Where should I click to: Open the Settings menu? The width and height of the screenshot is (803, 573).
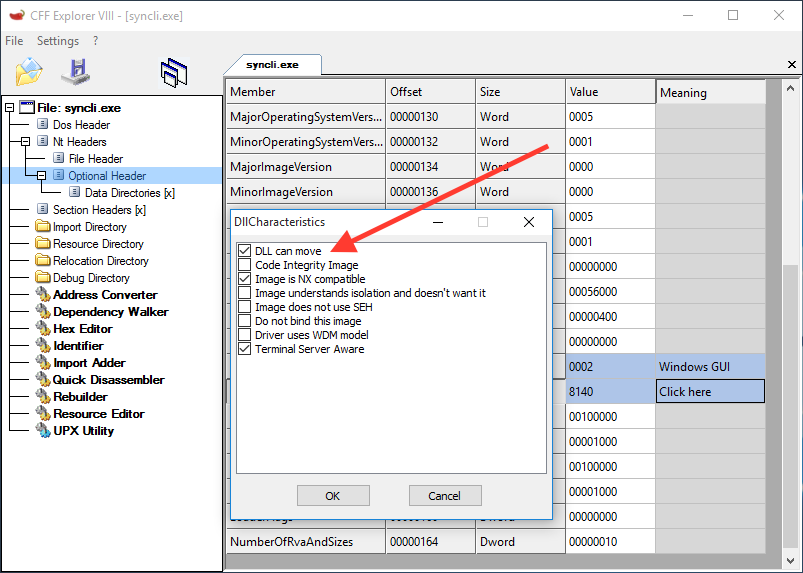(x=58, y=40)
